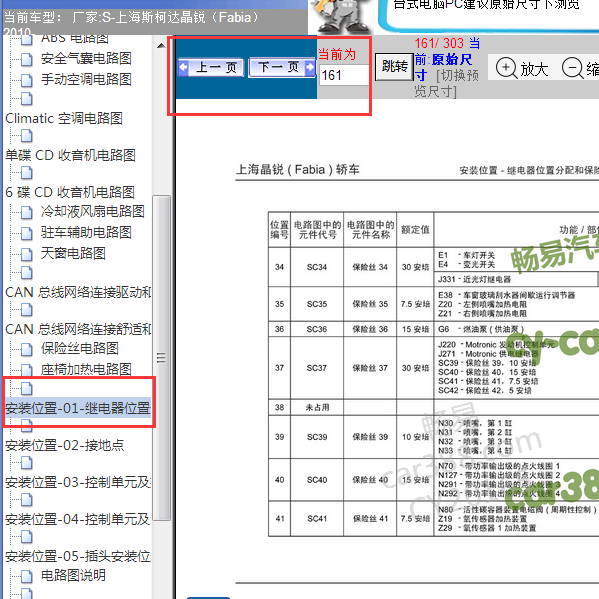
Task: Click the 跳转 jump button
Action: [x=394, y=67]
